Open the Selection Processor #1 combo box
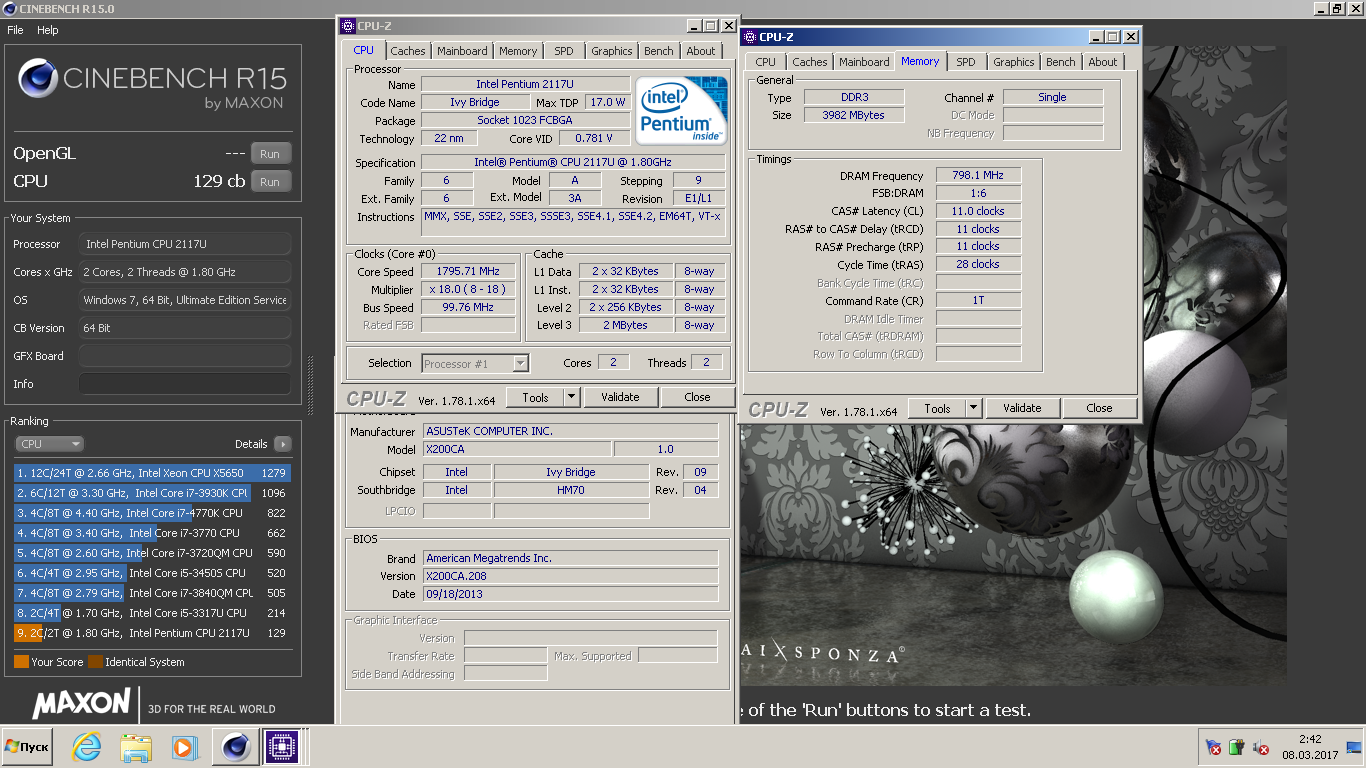The width and height of the screenshot is (1366, 768). (475, 363)
